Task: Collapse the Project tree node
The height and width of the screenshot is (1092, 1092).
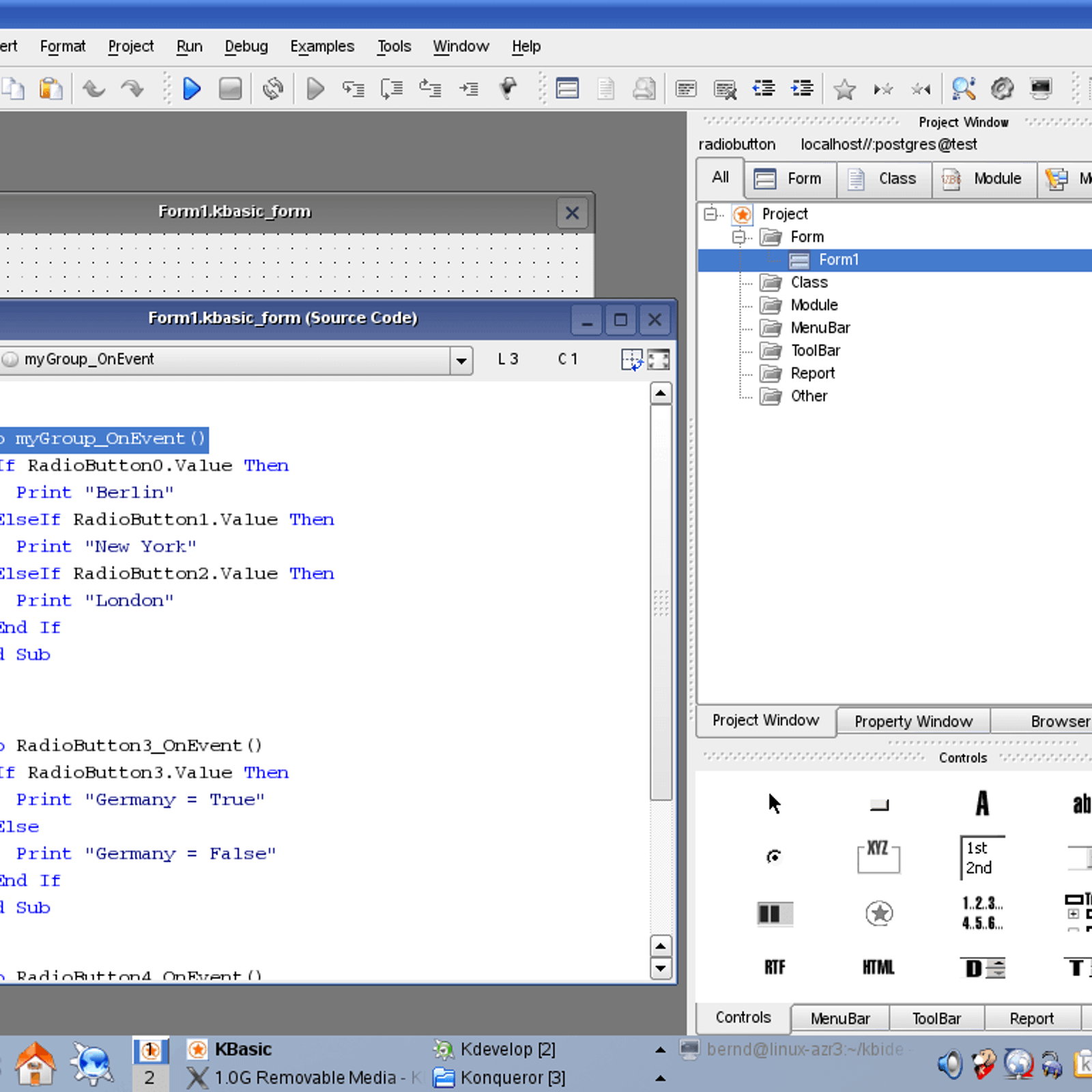Action: point(710,214)
